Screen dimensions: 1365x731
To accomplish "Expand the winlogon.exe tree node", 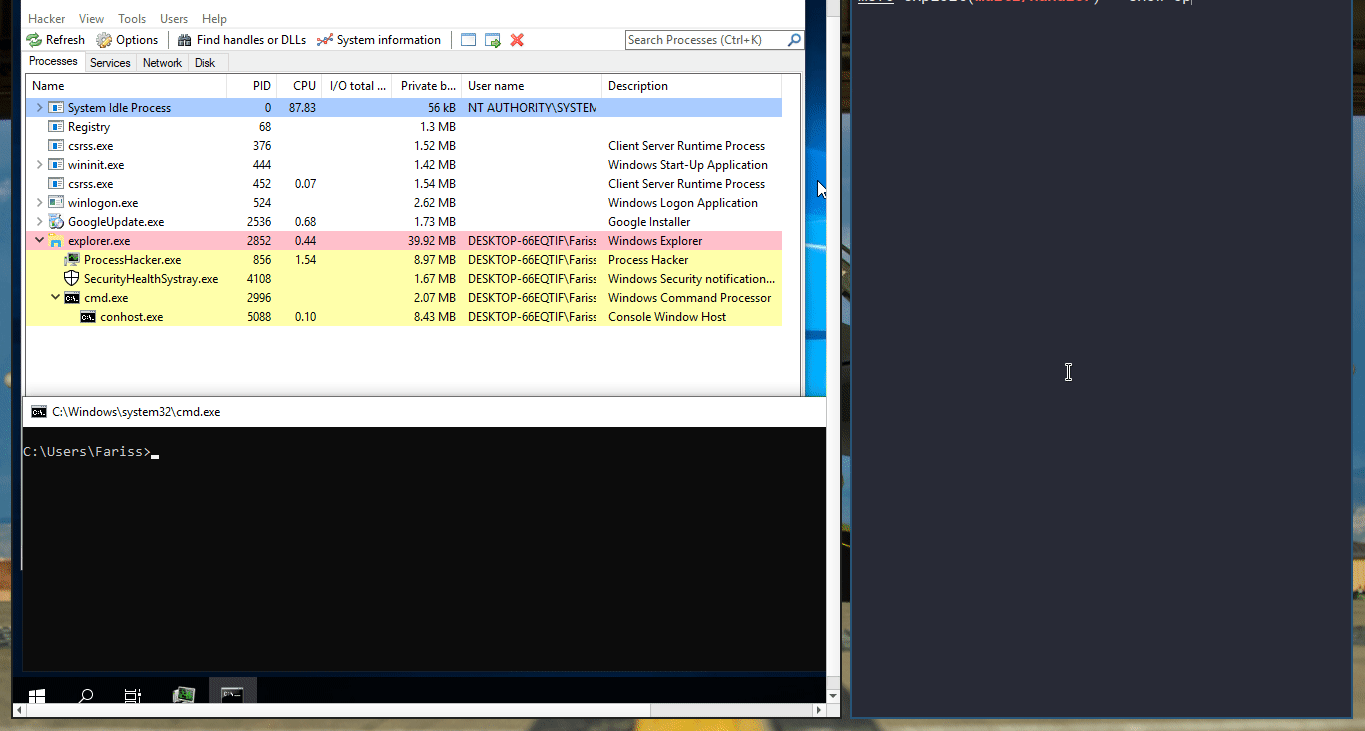I will 39,203.
